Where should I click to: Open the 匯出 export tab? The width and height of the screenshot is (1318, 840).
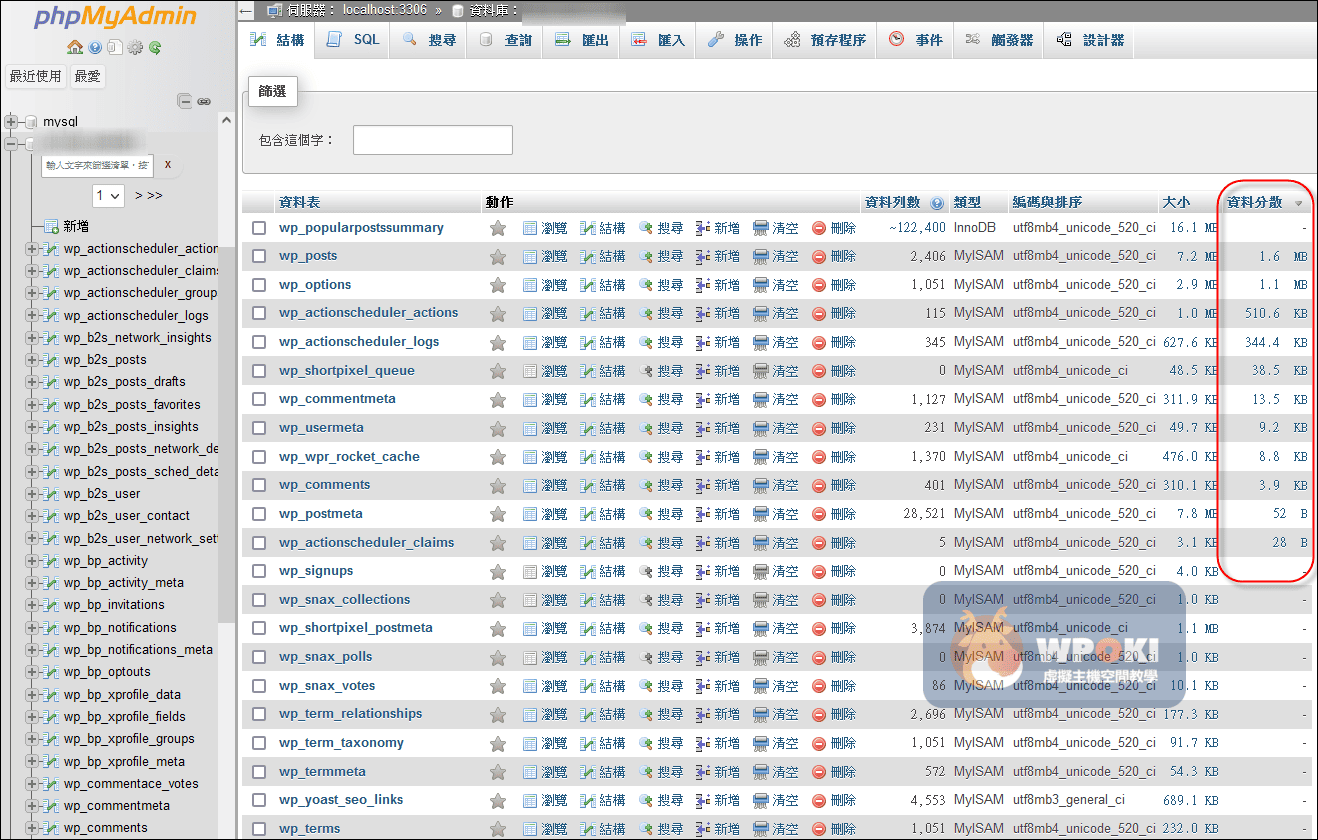pyautogui.click(x=582, y=40)
